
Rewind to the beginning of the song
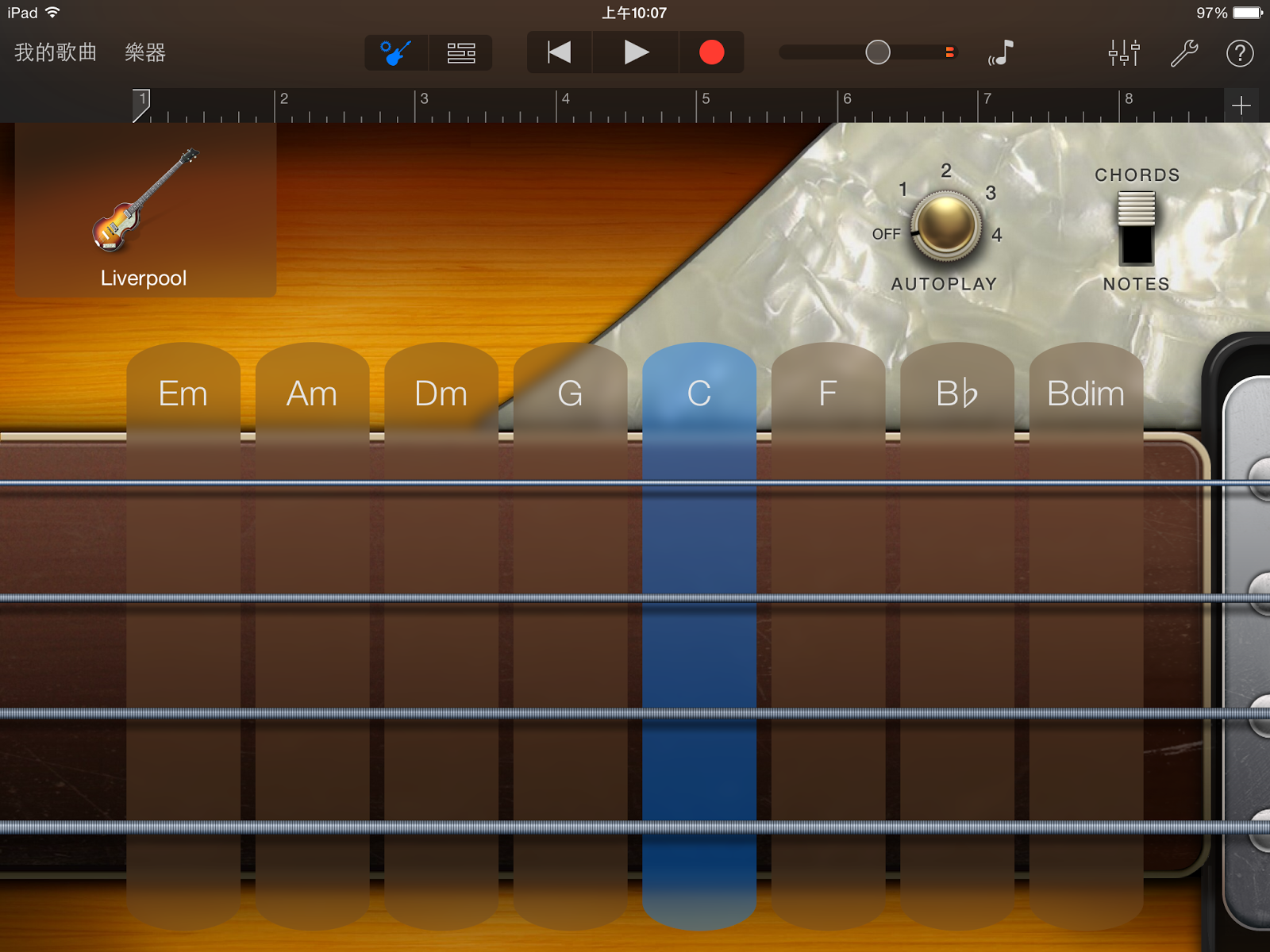click(559, 52)
